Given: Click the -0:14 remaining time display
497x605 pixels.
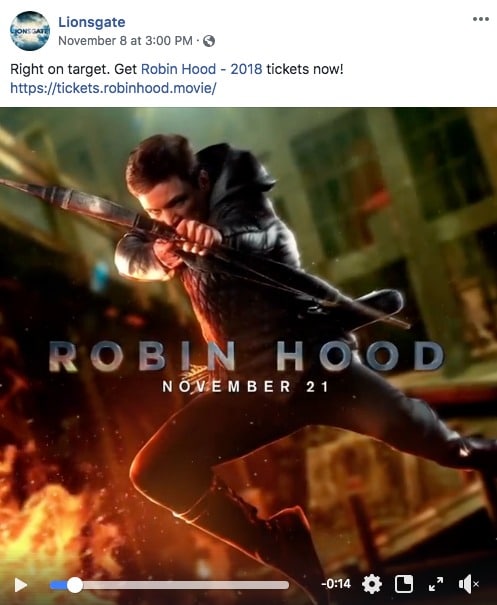Looking at the screenshot, I should (x=336, y=584).
